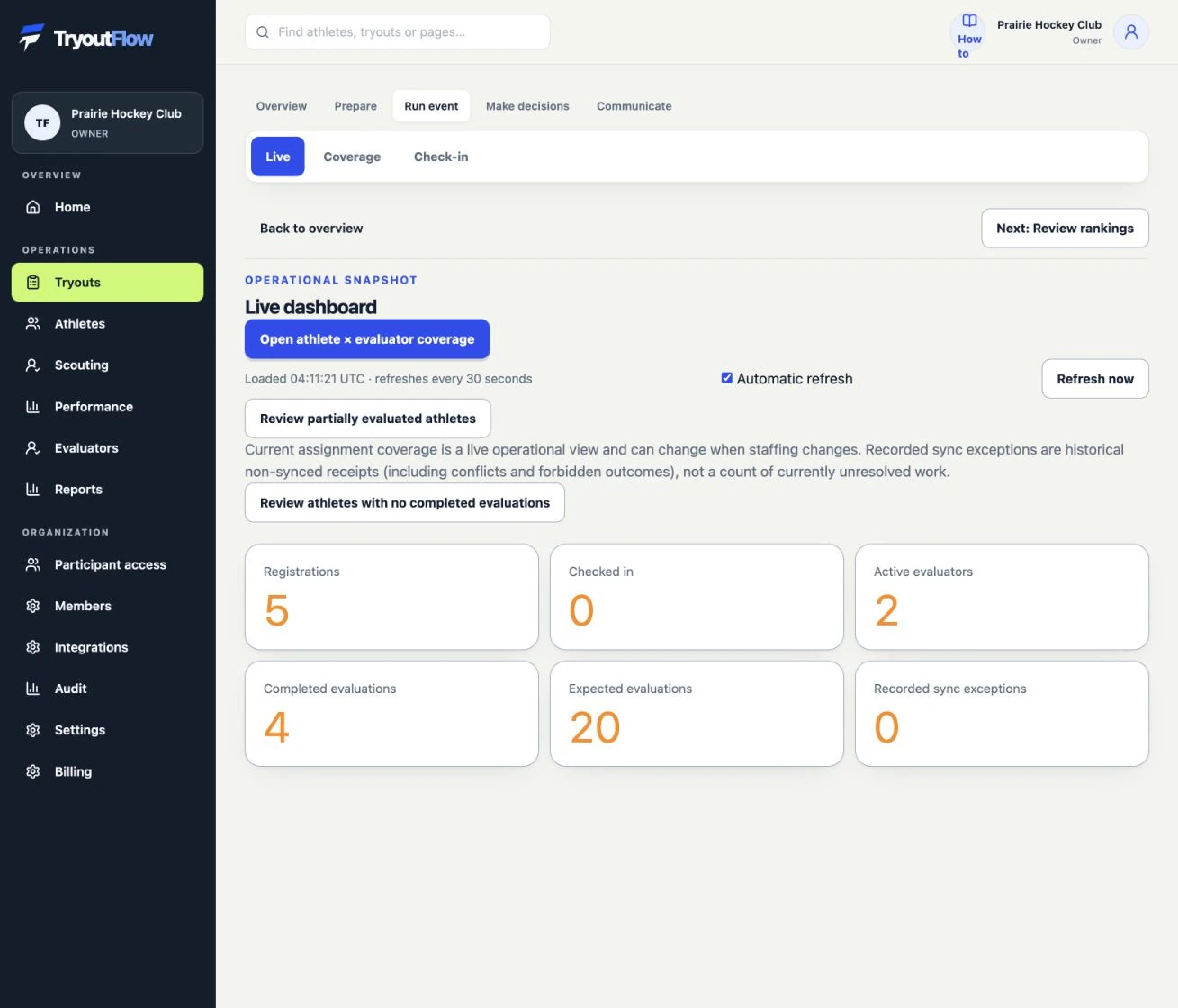
Task: Click the Expected evaluations stat card
Action: pos(697,714)
